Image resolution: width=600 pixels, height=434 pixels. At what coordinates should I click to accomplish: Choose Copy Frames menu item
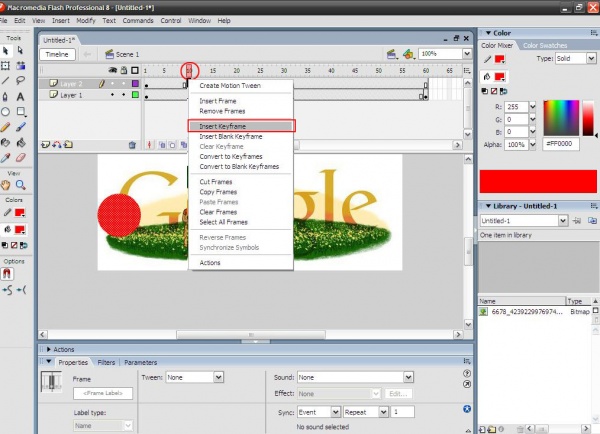241,192
